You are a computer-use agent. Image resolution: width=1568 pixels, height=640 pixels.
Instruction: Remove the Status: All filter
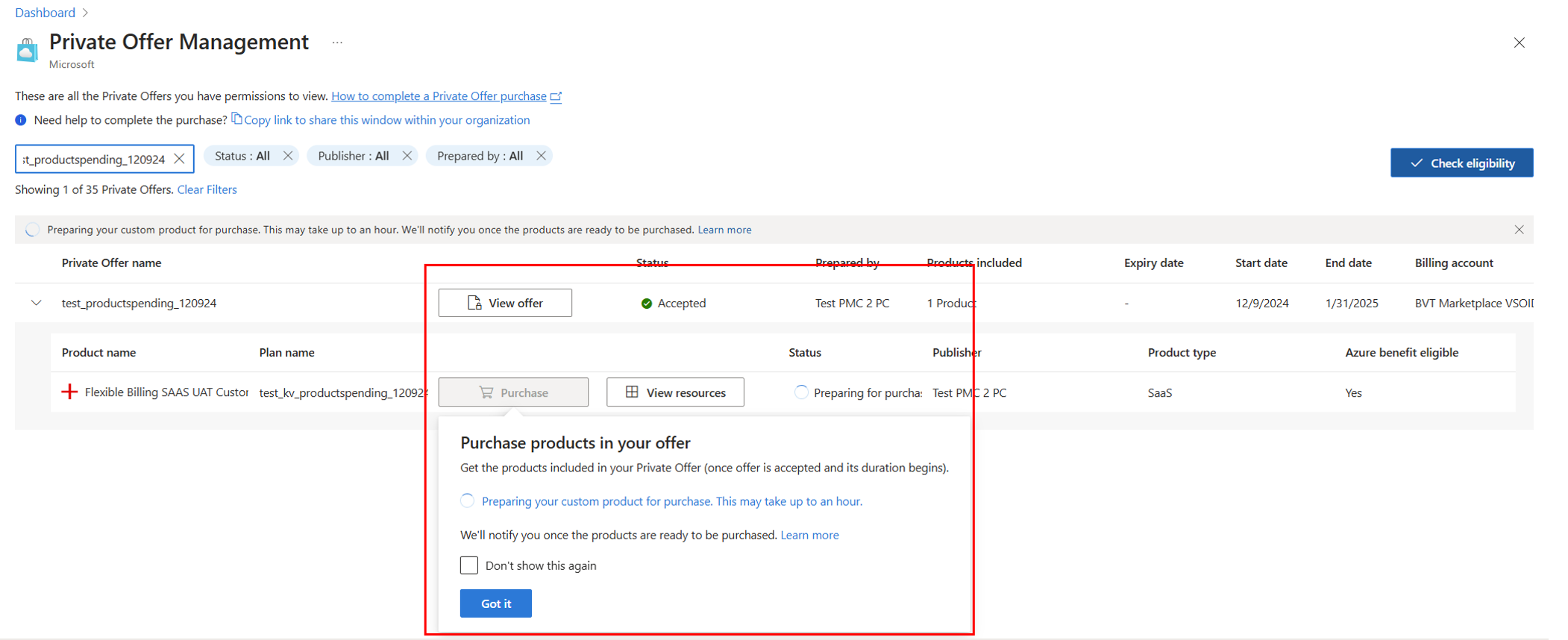pos(288,156)
